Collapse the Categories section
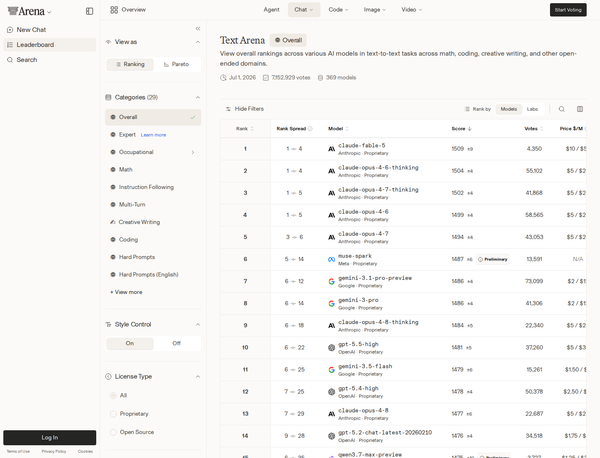The height and width of the screenshot is (458, 600). click(x=198, y=98)
